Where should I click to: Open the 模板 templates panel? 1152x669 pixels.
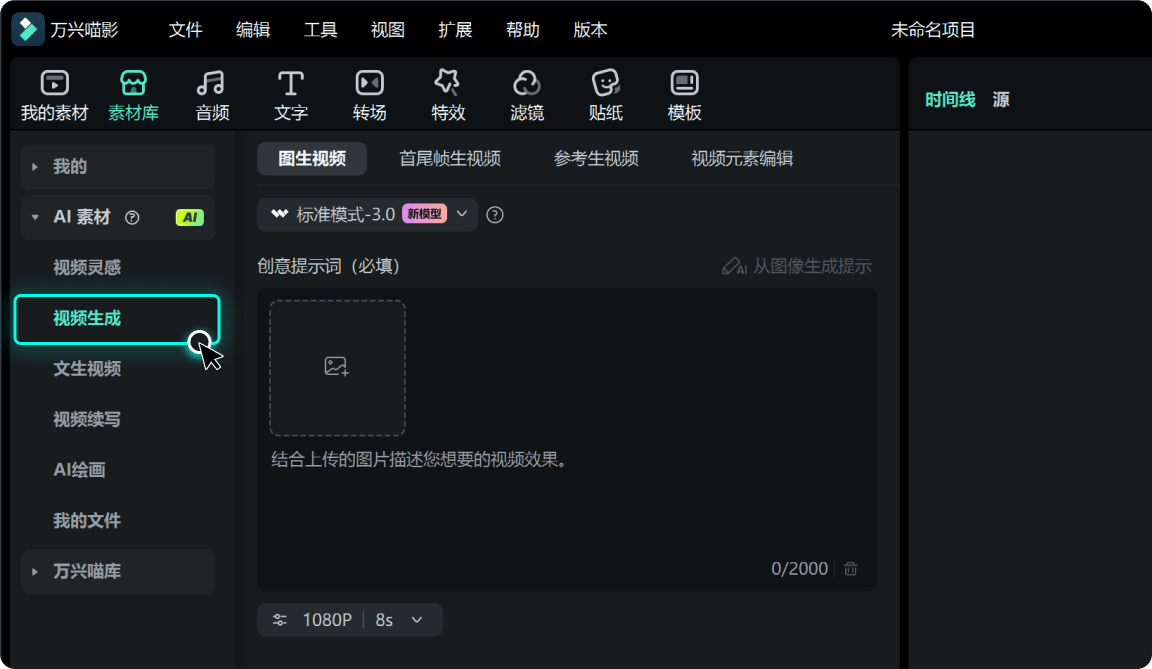click(x=684, y=95)
